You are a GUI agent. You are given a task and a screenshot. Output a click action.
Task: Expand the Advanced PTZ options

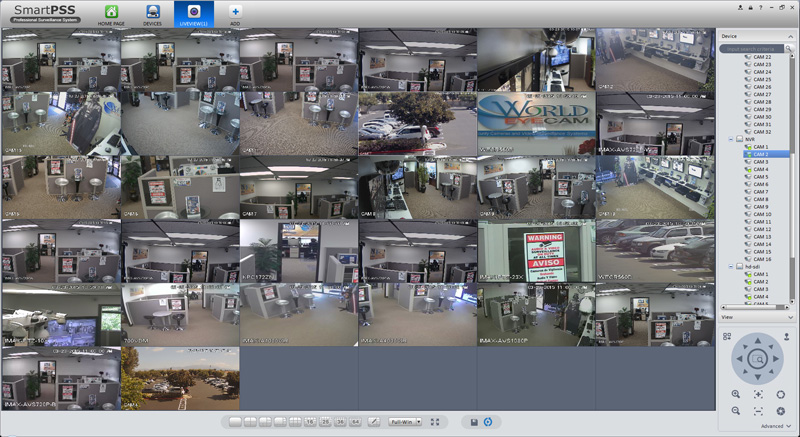click(777, 426)
